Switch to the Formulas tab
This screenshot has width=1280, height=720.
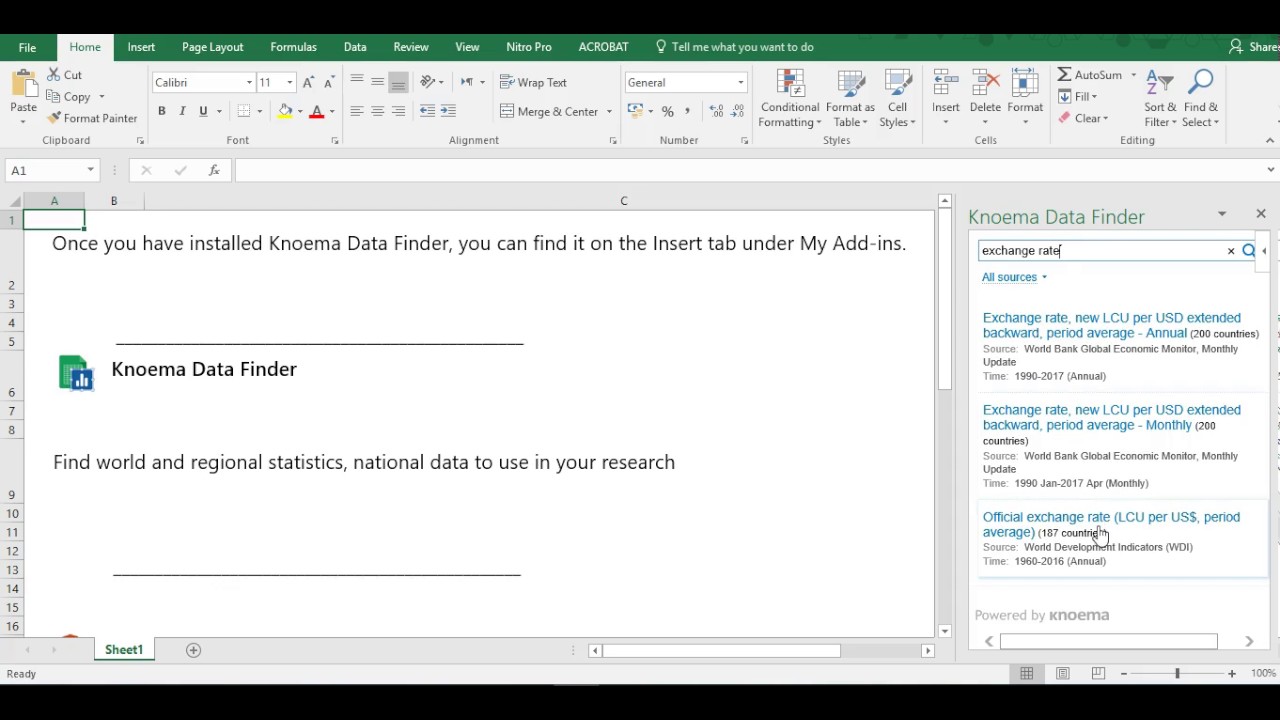point(293,47)
